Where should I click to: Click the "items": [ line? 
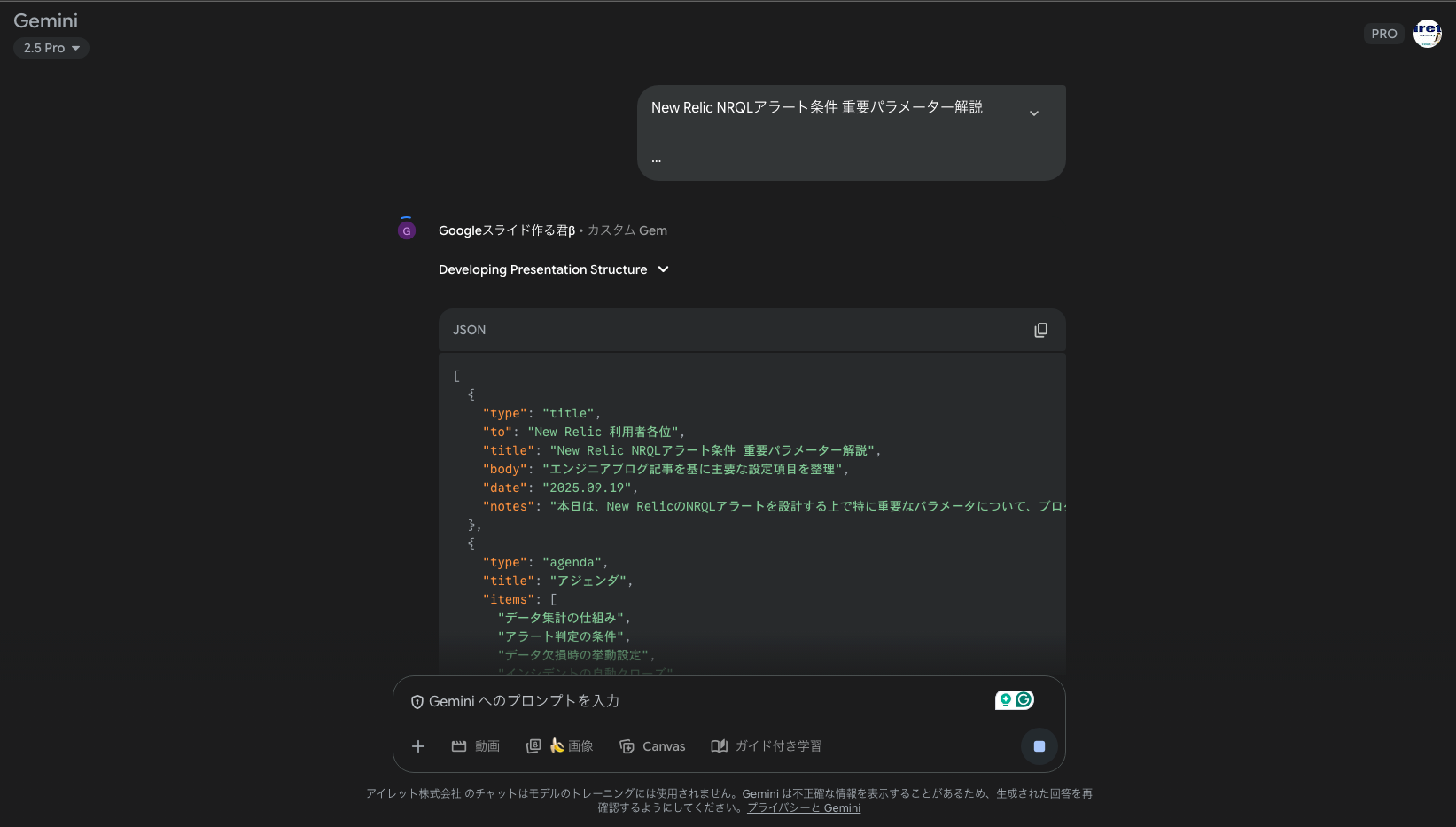[x=519, y=599]
